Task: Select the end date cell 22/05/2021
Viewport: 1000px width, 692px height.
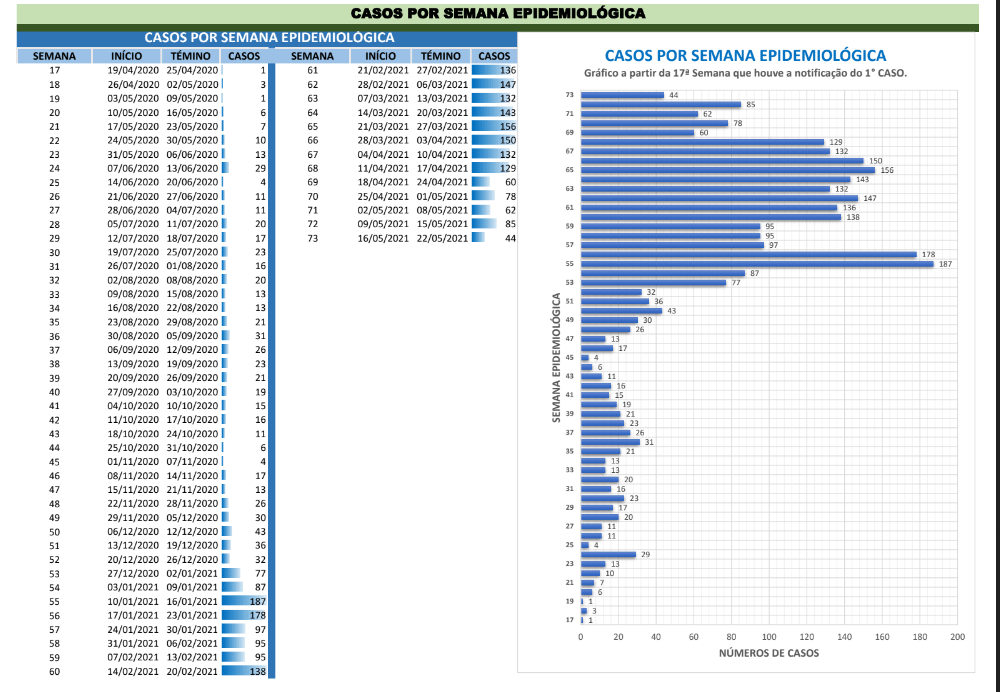Action: [441, 238]
